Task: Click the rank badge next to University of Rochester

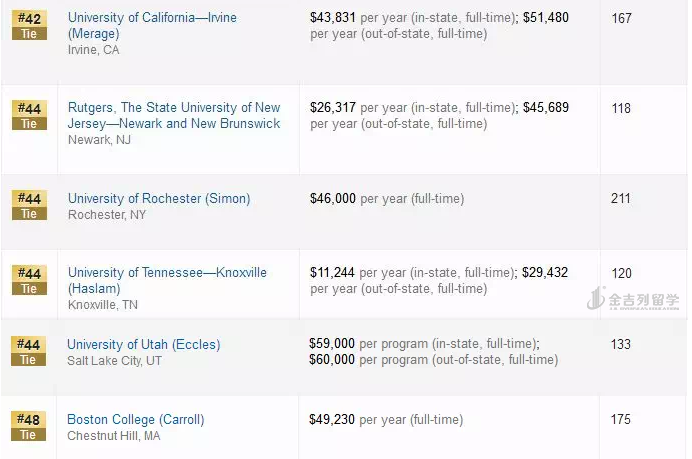Action: tap(29, 206)
